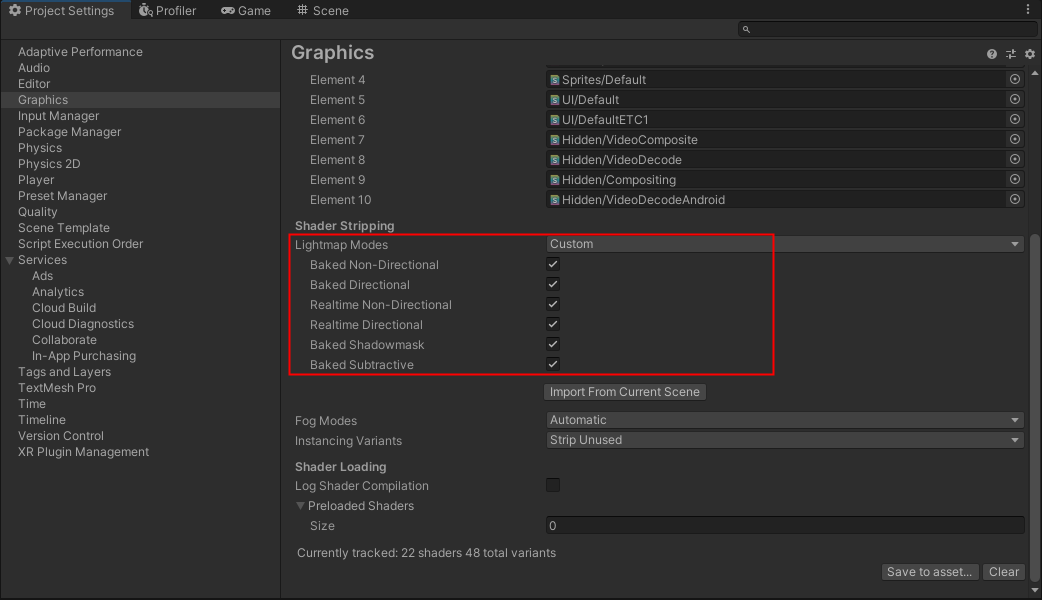
Task: Enable Log Shader Compilation
Action: click(553, 486)
